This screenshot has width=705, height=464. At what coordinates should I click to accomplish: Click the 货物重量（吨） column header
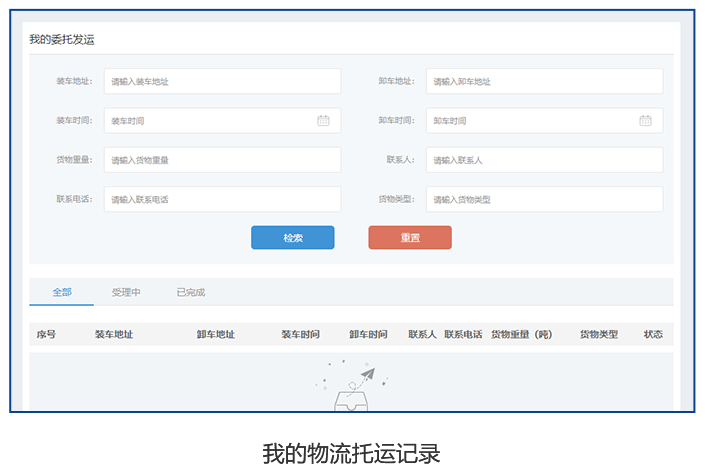click(521, 335)
